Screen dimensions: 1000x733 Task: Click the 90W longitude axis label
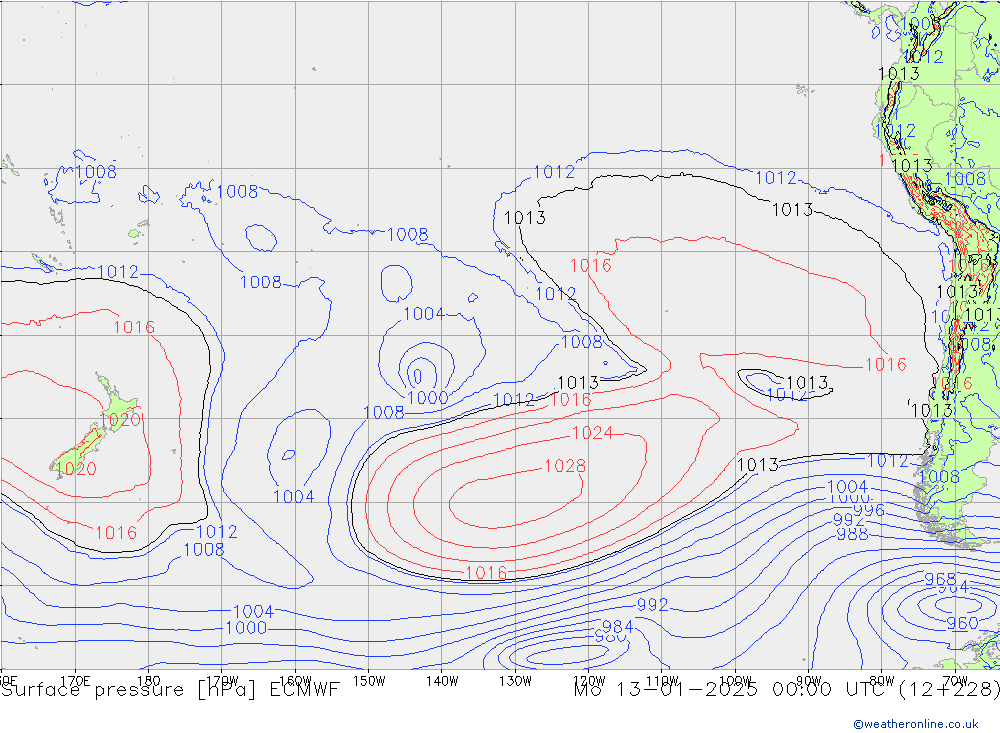click(808, 680)
